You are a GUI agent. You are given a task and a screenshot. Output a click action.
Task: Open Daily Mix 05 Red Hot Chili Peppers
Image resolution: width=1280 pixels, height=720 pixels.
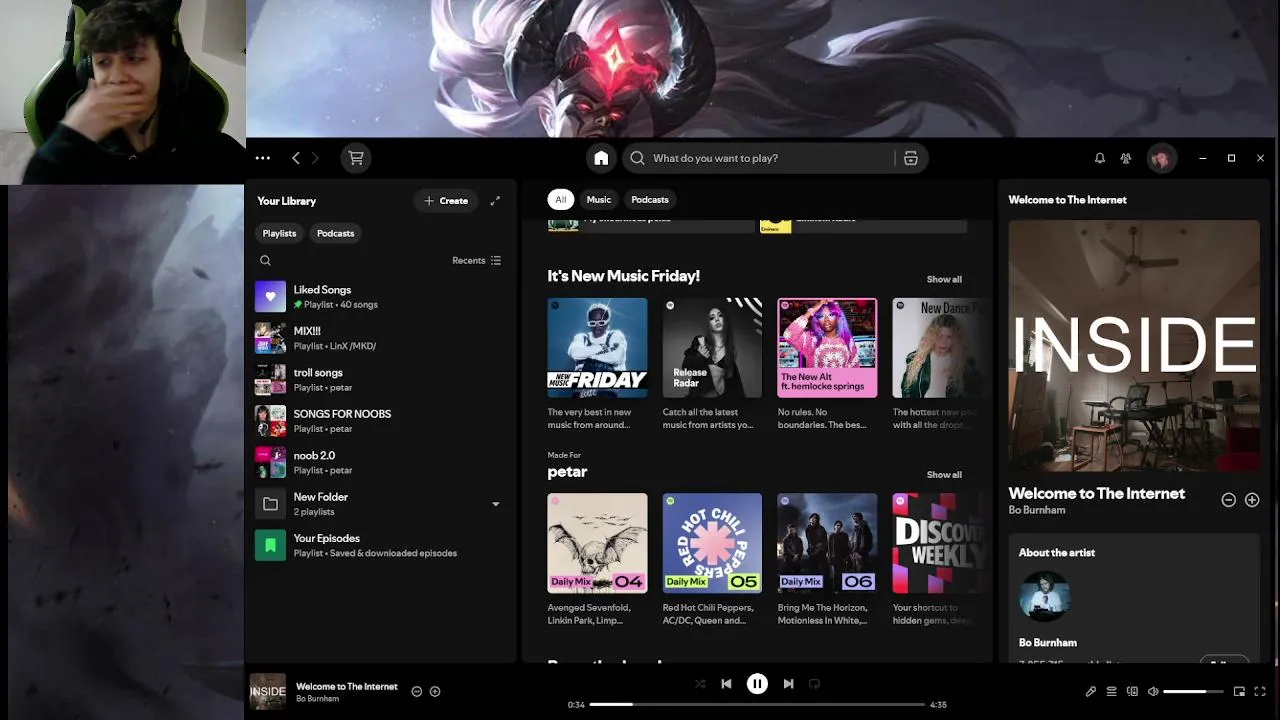[x=712, y=560]
